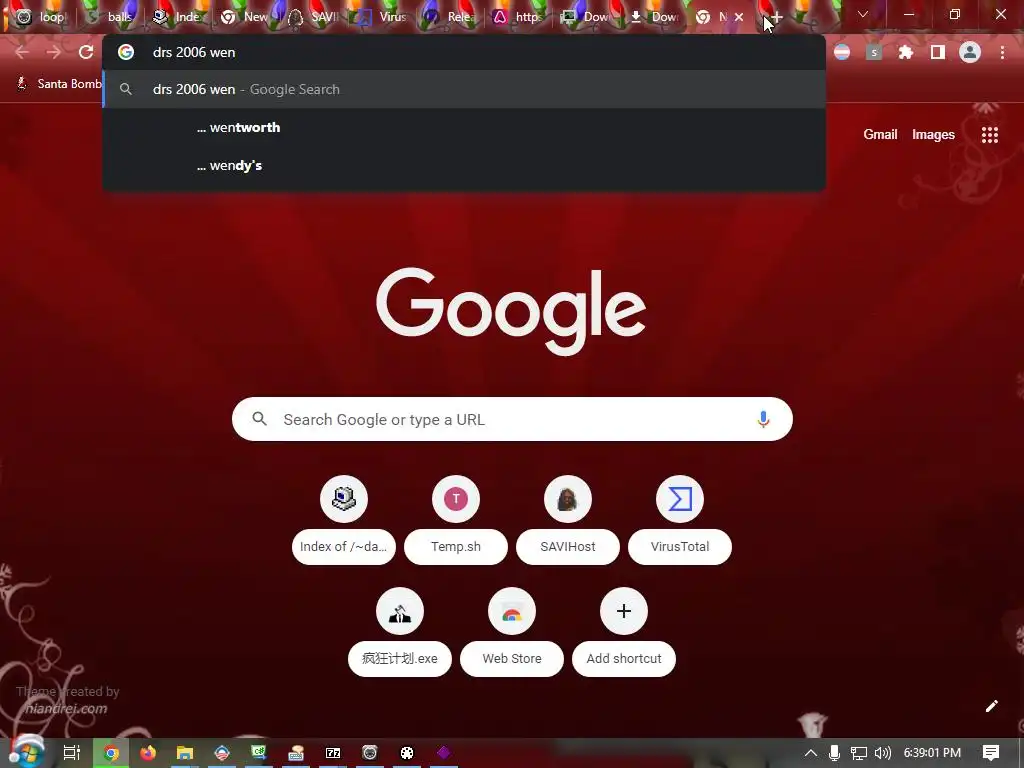Screen dimensions: 1024x768
Task: Go forward to next page
Action: [54, 52]
